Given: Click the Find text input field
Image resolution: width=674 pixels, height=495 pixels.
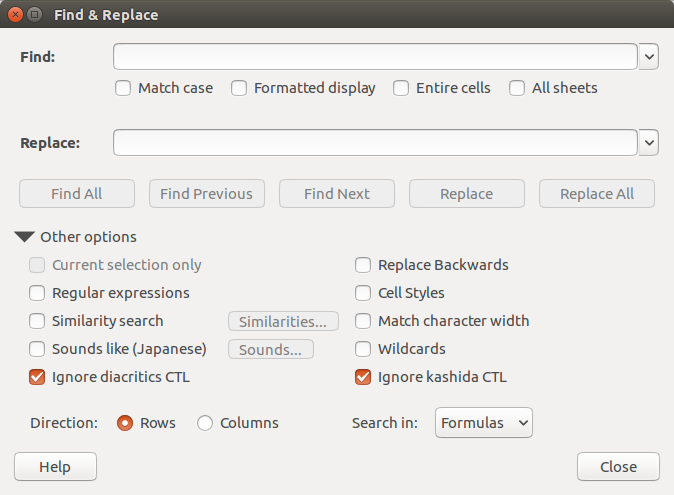Looking at the screenshot, I should pyautogui.click(x=375, y=57).
